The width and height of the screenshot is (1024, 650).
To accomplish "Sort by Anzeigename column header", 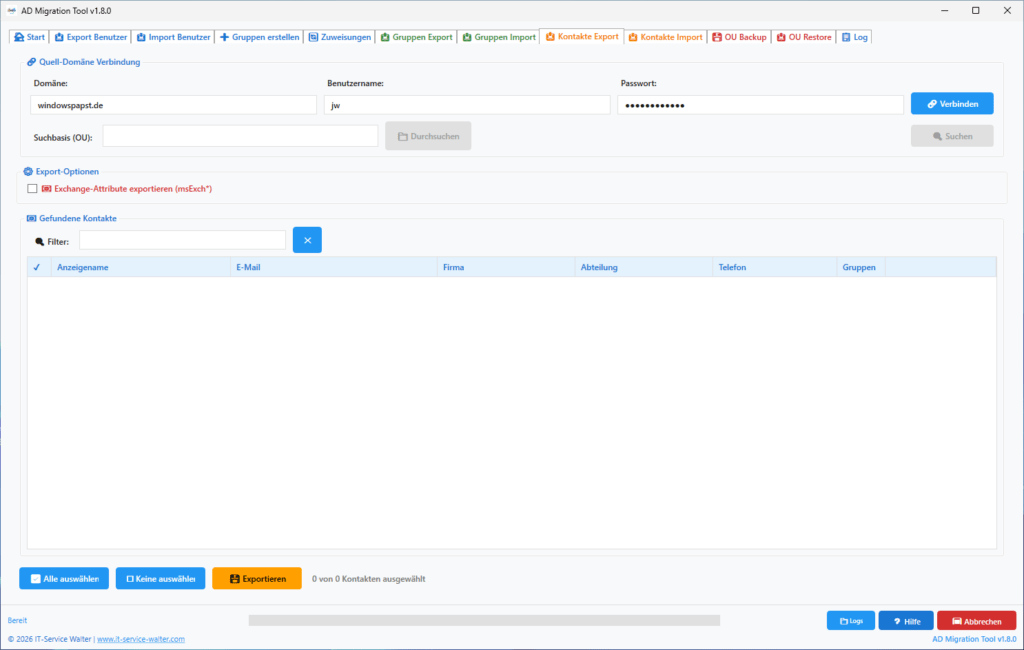I will coord(140,267).
